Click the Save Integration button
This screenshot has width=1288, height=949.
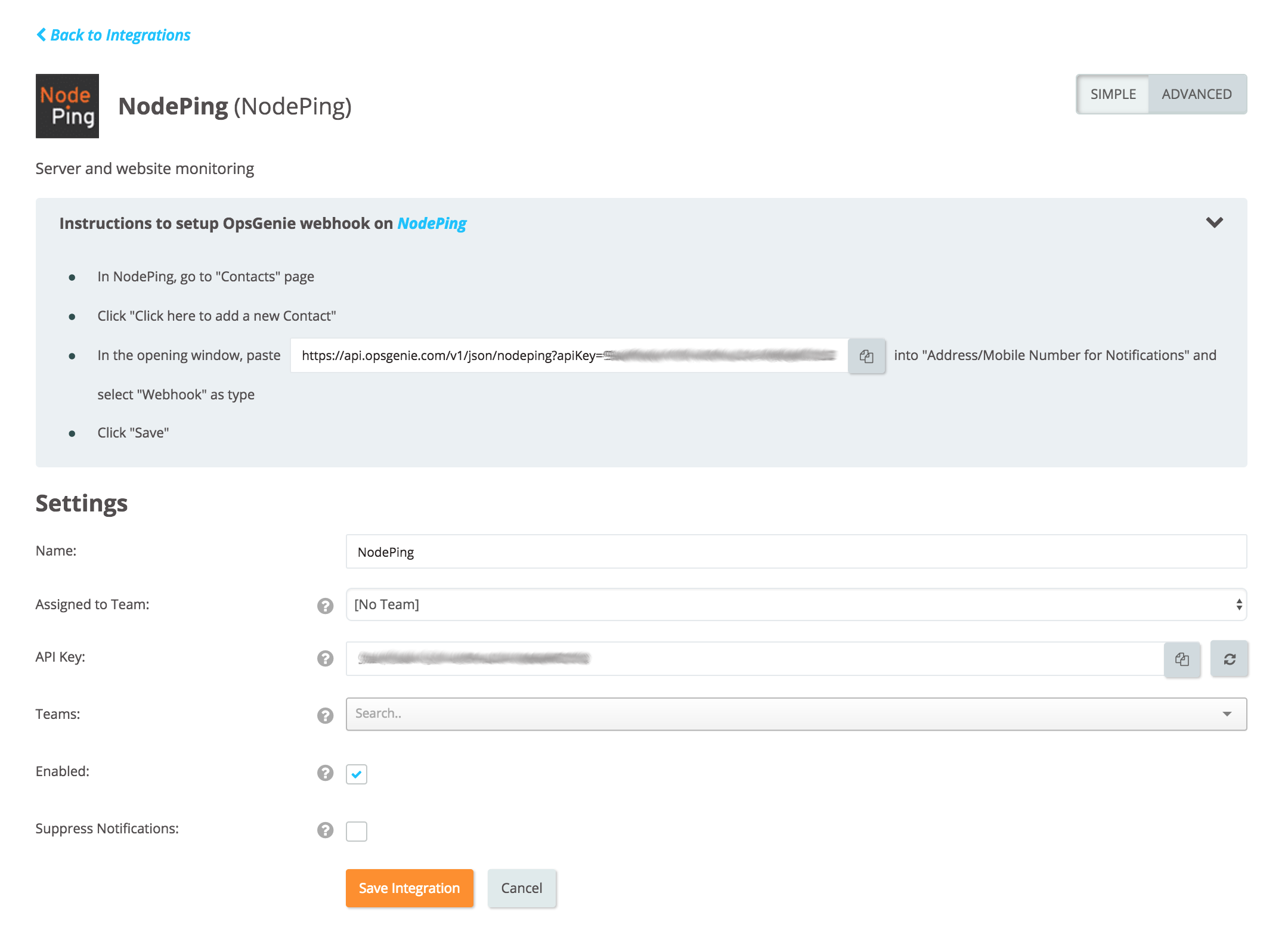(x=409, y=888)
